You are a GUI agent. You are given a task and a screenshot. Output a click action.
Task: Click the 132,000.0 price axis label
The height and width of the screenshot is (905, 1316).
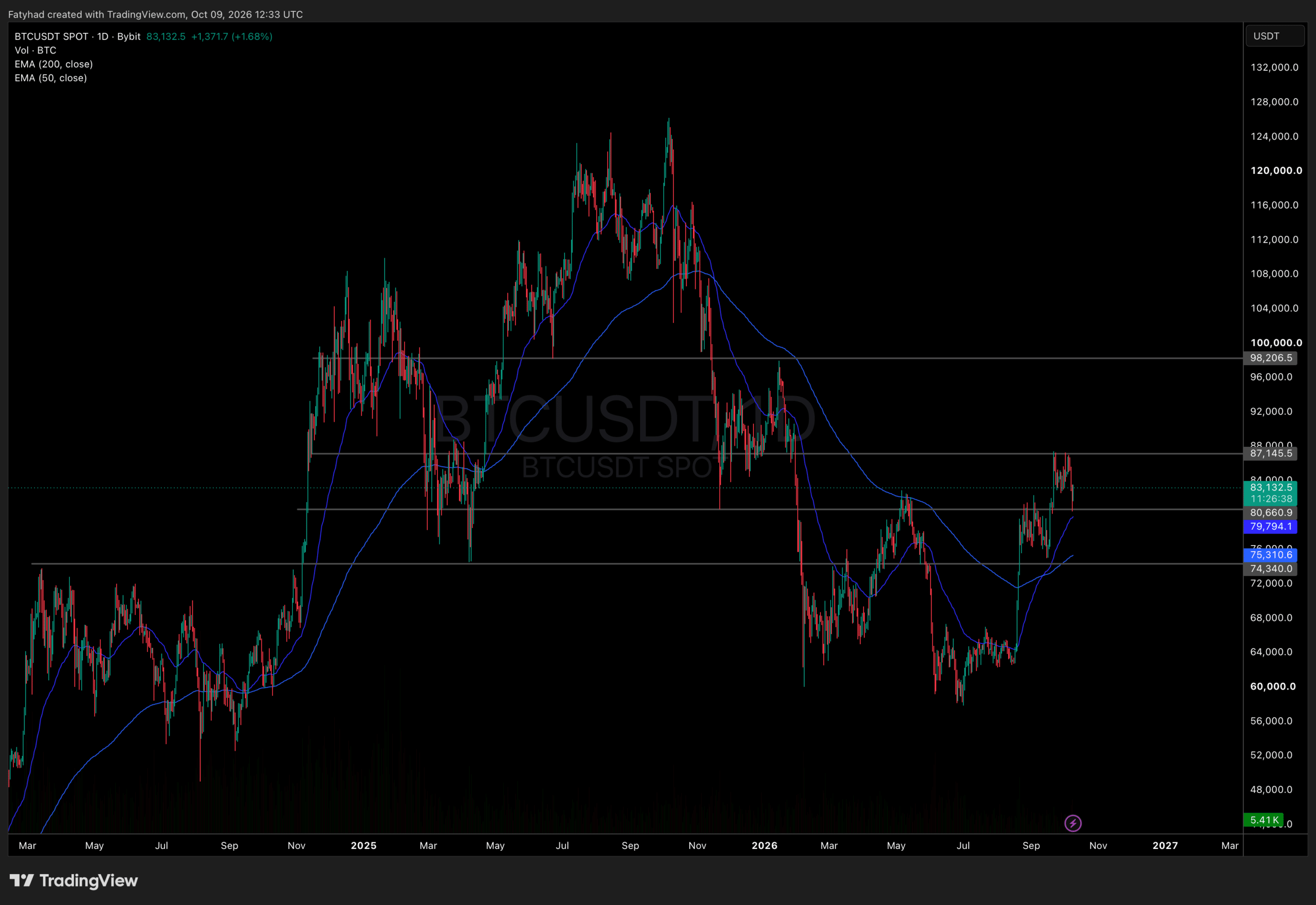[x=1274, y=67]
